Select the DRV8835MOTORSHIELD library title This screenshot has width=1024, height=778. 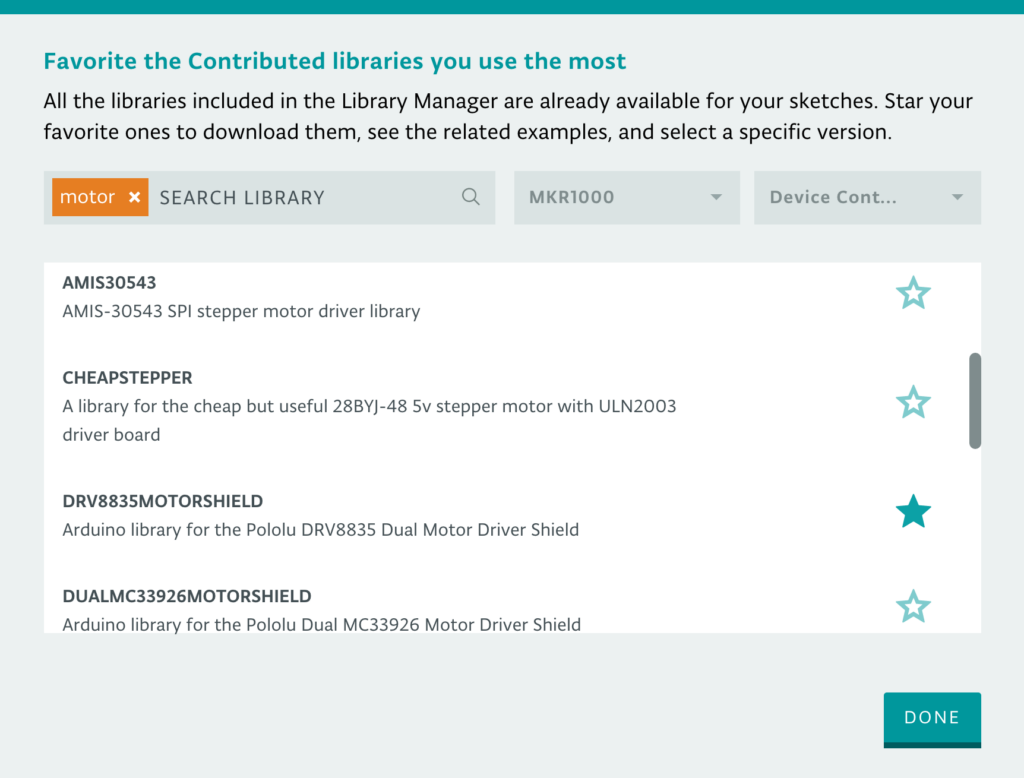click(163, 501)
